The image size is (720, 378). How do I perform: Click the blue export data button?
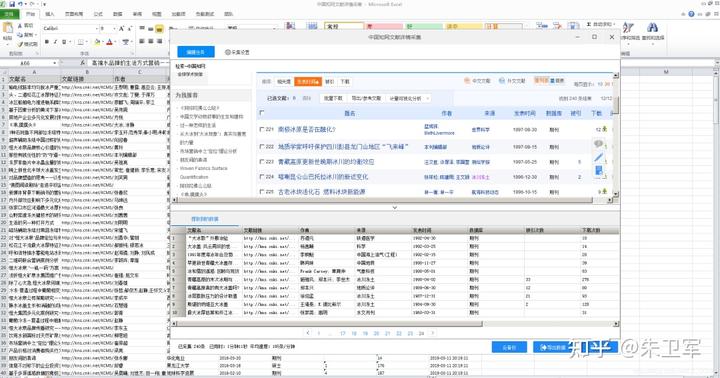click(553, 347)
